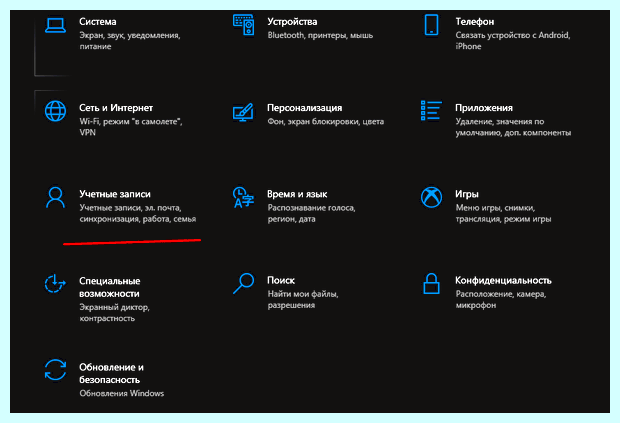Viewport: 620px width, 423px height.
Task: Click the Wi-Fi, режим "в самолете", VPN description
Action: coord(131,127)
